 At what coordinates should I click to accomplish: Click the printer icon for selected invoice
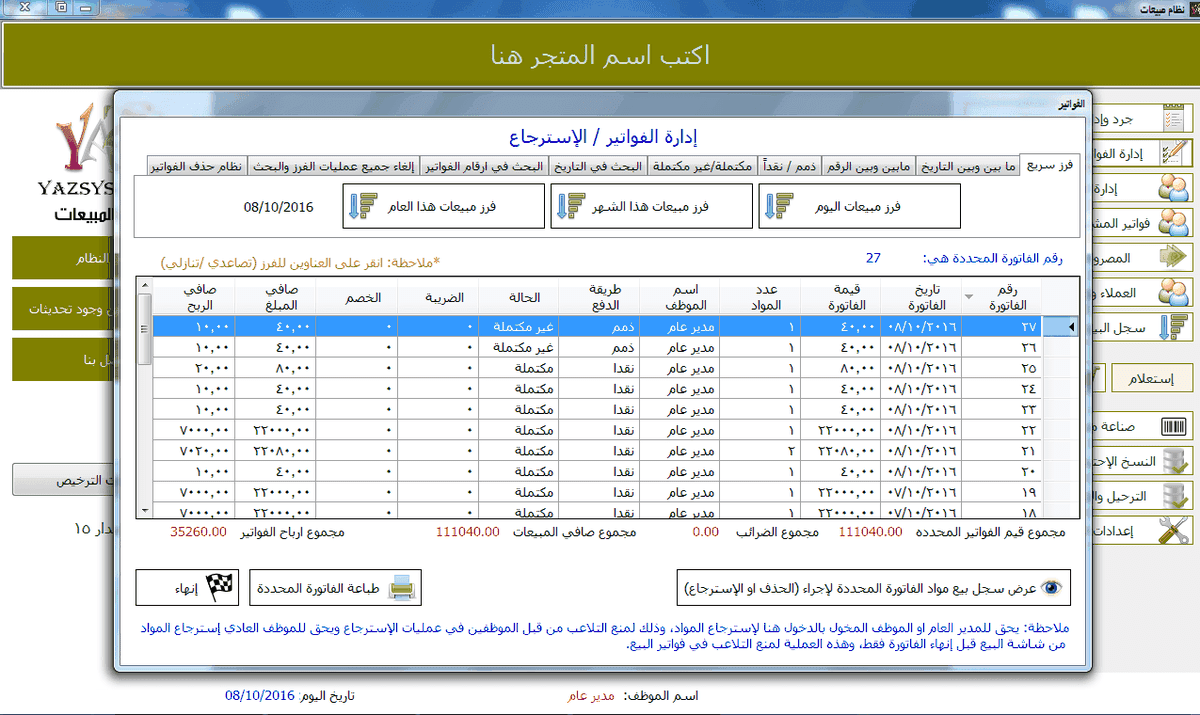click(402, 588)
